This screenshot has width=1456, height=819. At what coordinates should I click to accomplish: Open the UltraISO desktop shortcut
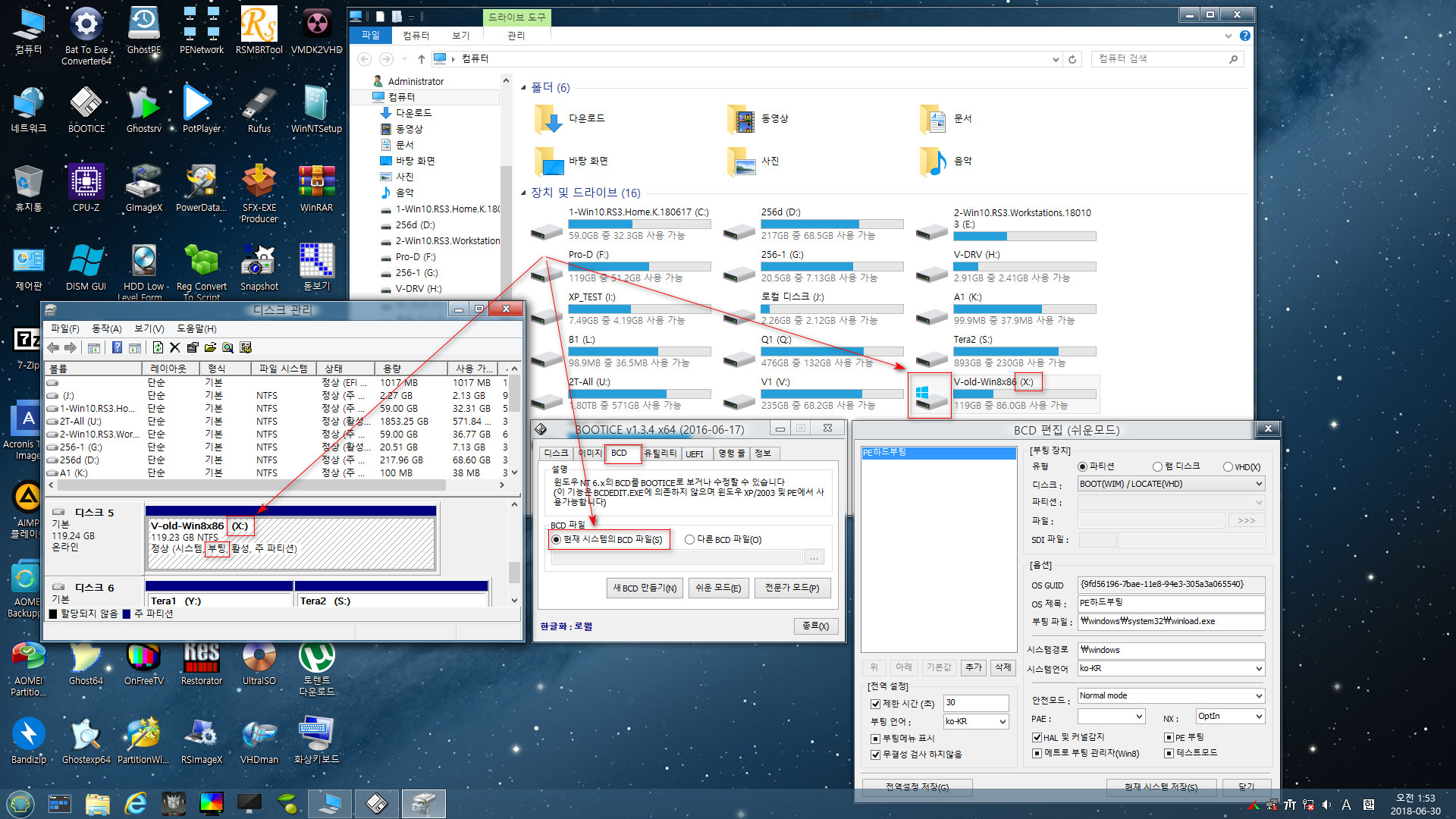pos(259,662)
